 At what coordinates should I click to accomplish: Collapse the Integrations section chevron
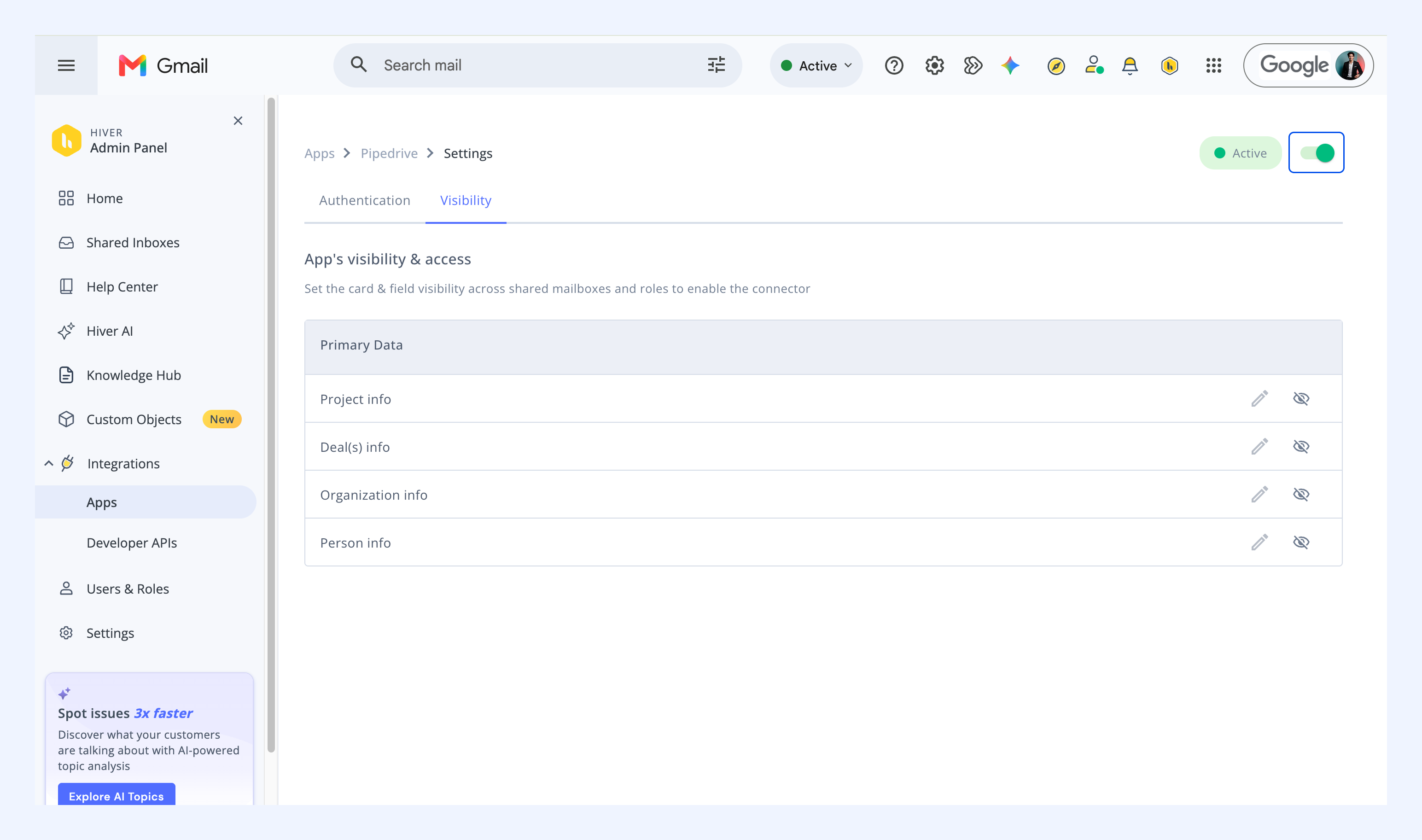[49, 464]
